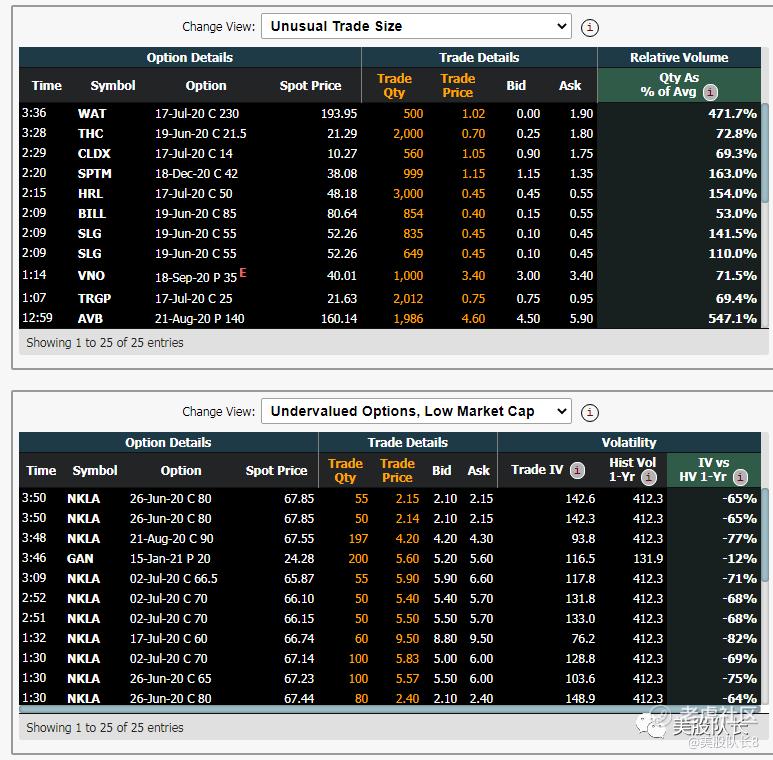The height and width of the screenshot is (760, 773).
Task: Select AVB symbol row
Action: pyautogui.click(x=90, y=319)
